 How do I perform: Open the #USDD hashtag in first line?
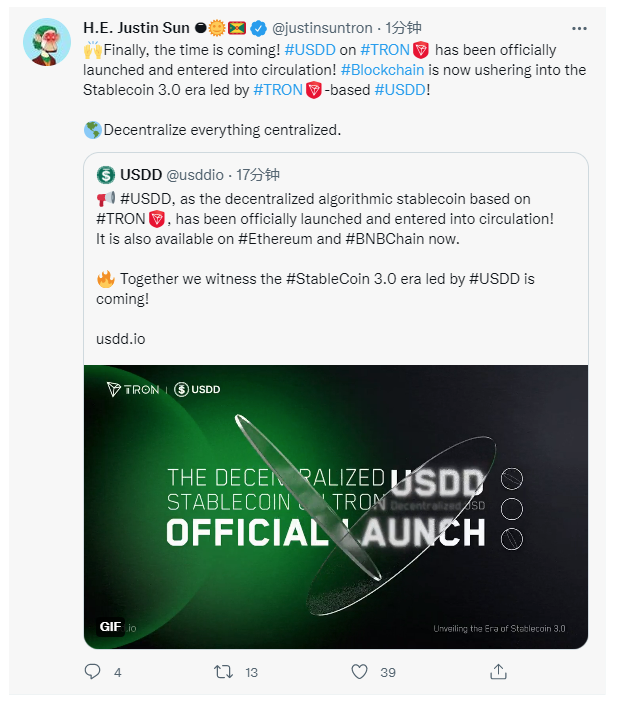coord(309,50)
